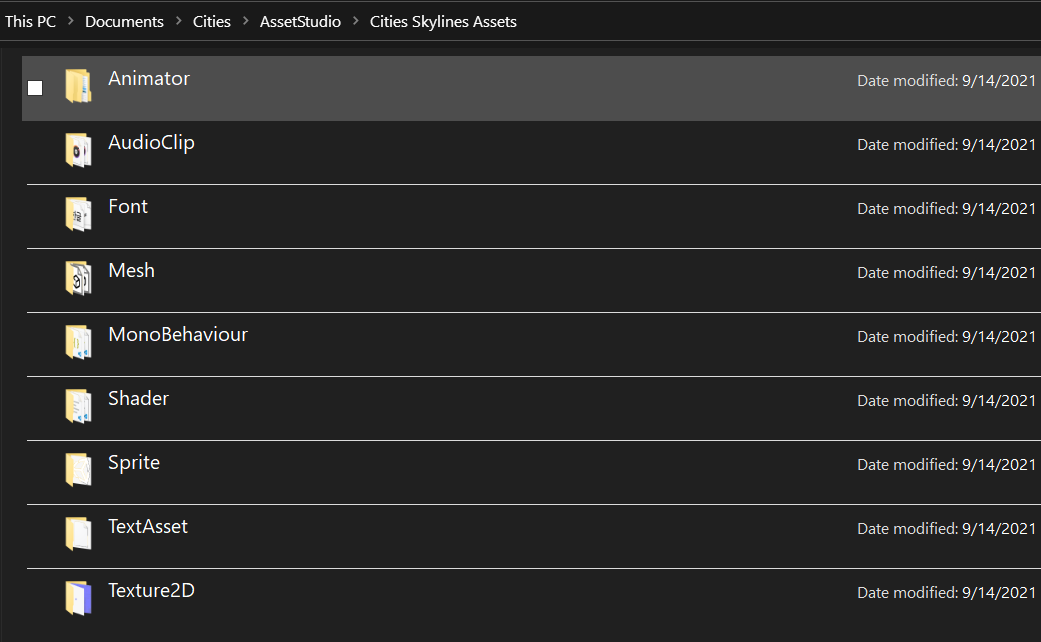Click the Animator folder icon
Viewport: 1041px width, 642px height.
78,87
